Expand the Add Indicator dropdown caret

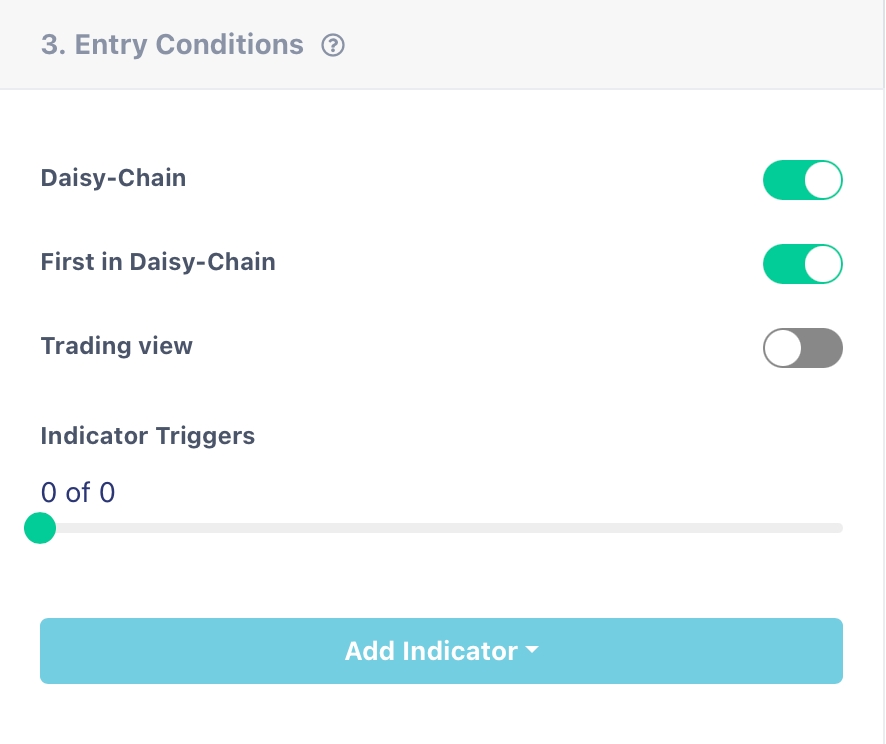coord(531,651)
